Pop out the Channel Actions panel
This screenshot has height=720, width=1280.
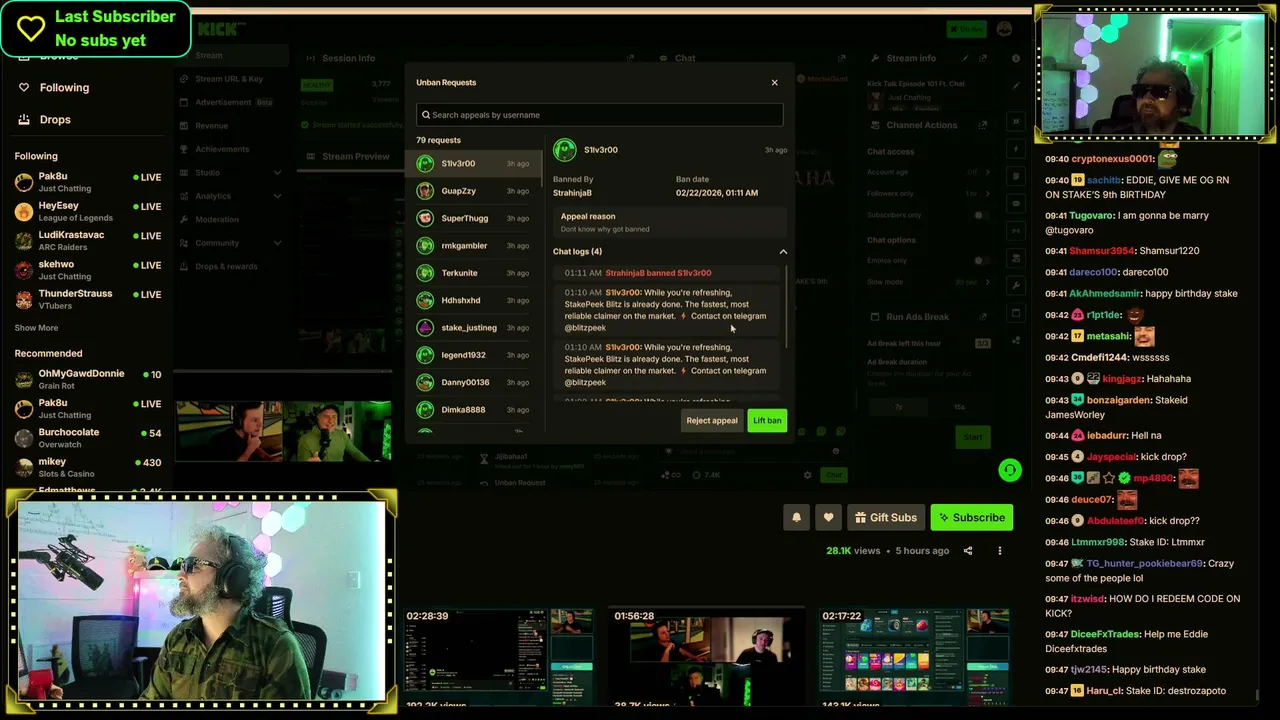[x=983, y=125]
